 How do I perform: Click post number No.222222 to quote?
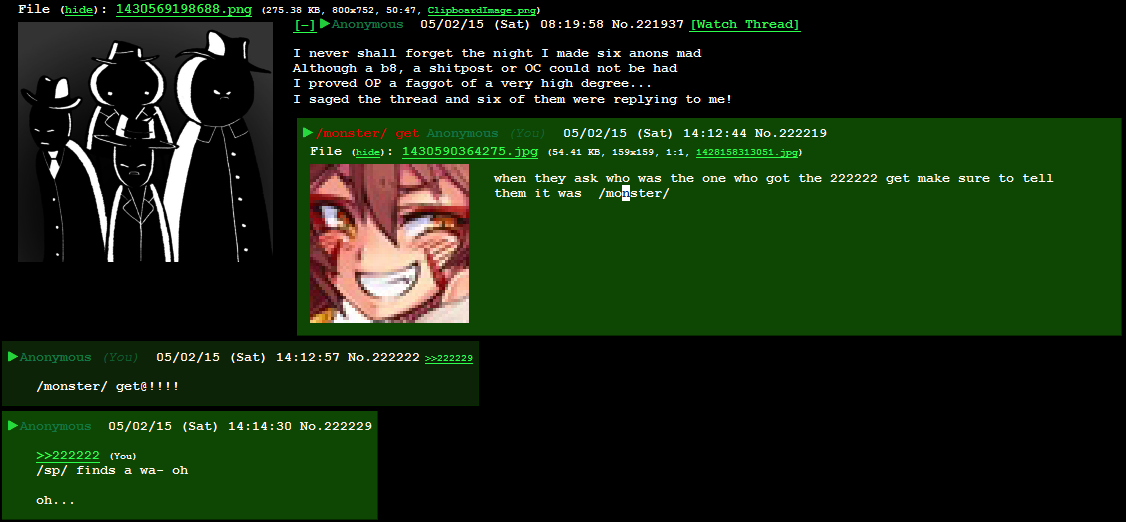(x=383, y=357)
